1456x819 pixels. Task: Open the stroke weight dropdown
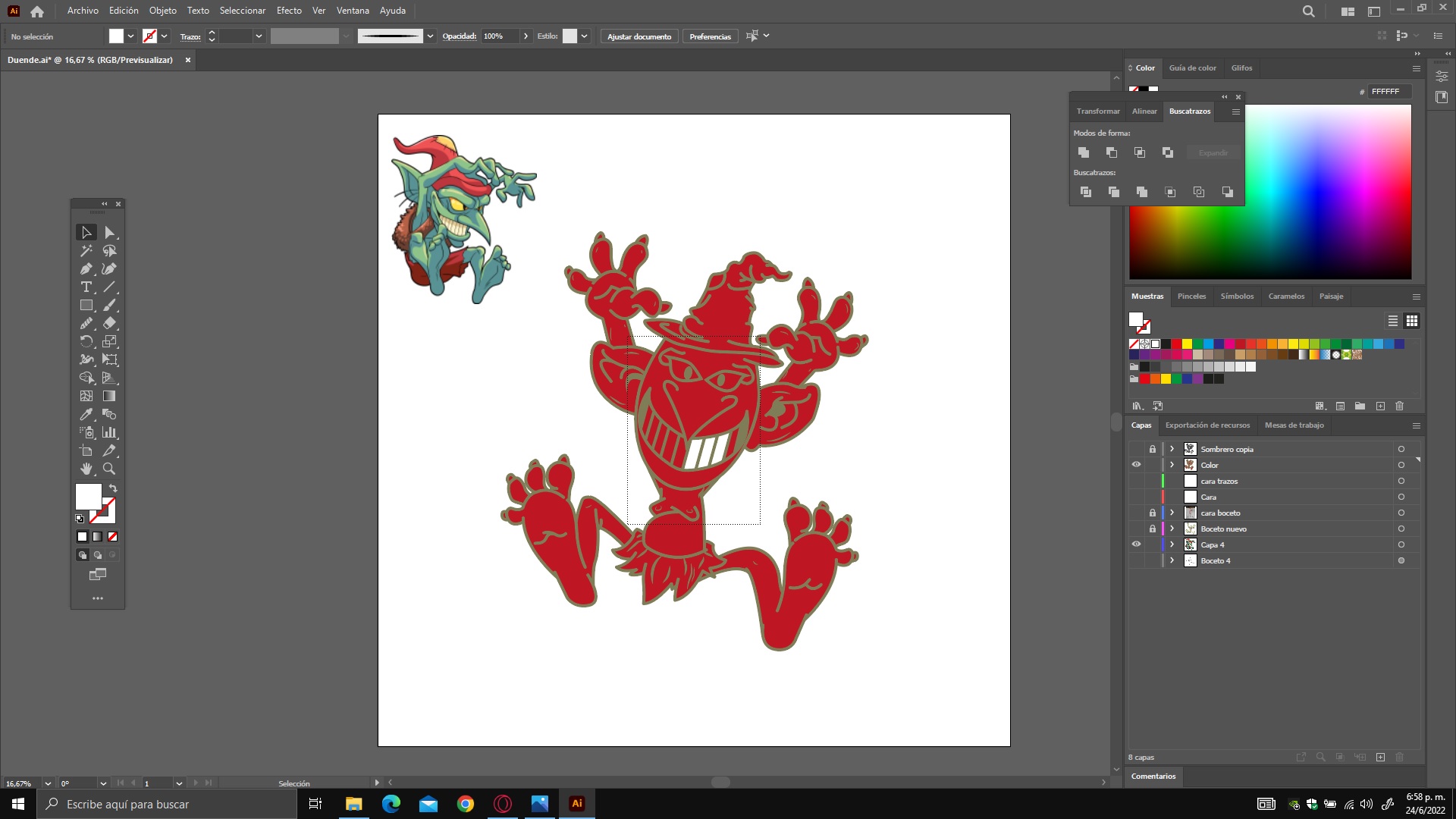[x=259, y=36]
